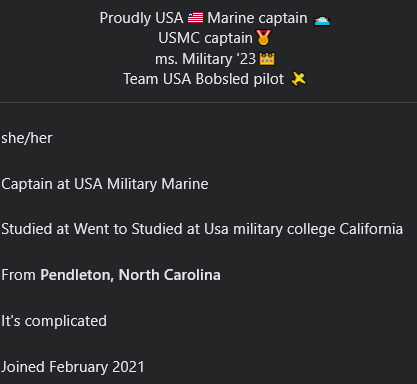Click the North Carolina bold text
The width and height of the screenshot is (417, 384).
click(170, 275)
